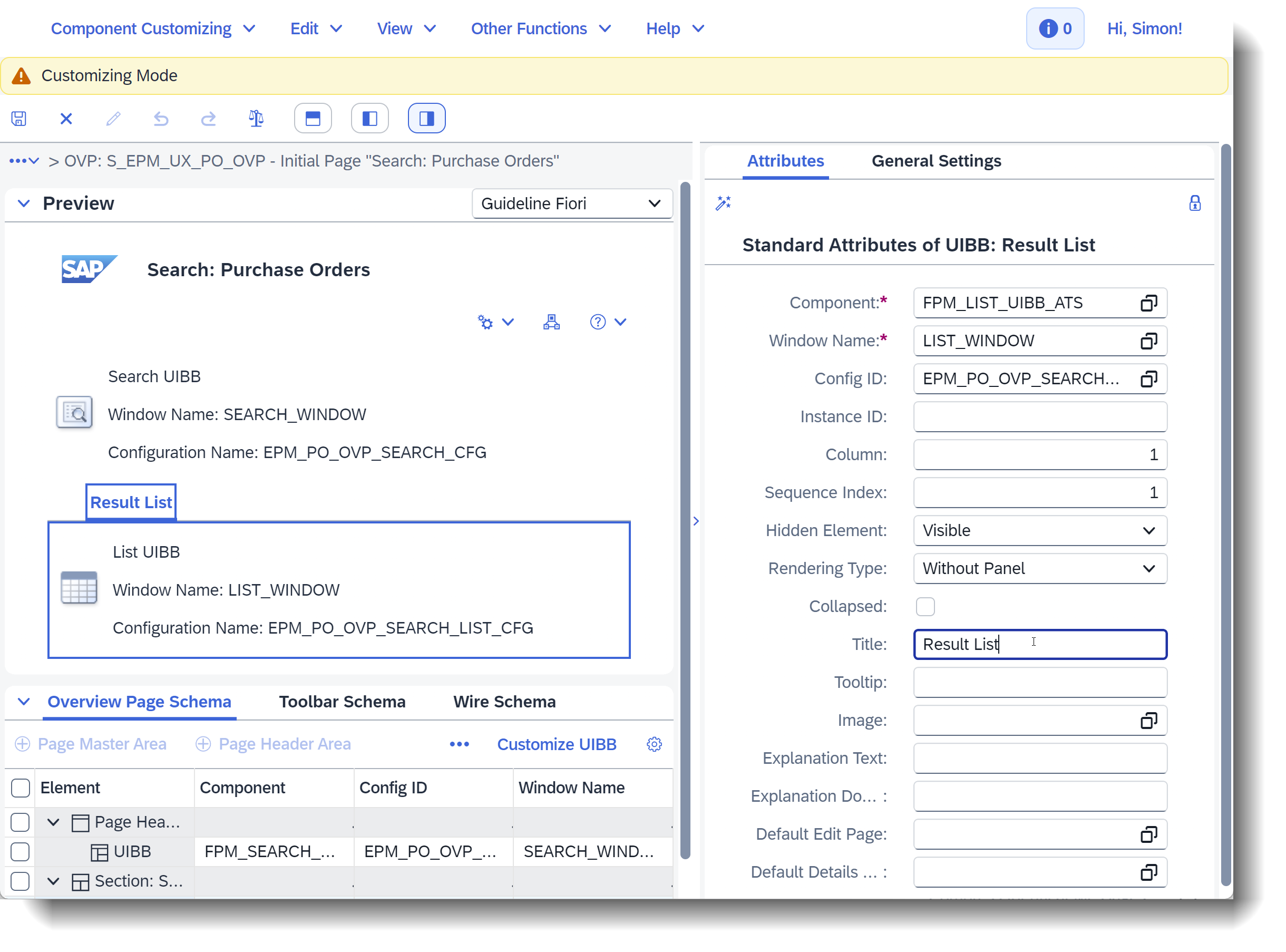Open the Rendering Type dropdown
The width and height of the screenshot is (1286, 952).
(x=1039, y=568)
